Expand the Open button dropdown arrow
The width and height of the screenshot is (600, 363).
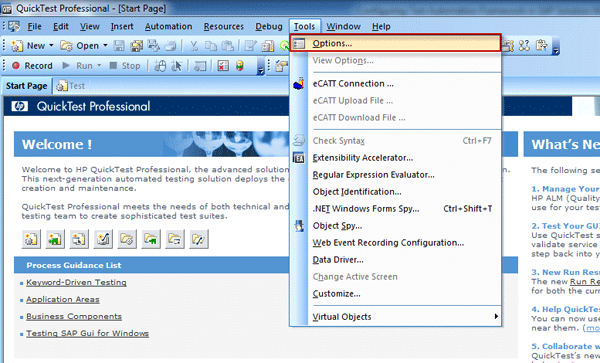point(105,46)
